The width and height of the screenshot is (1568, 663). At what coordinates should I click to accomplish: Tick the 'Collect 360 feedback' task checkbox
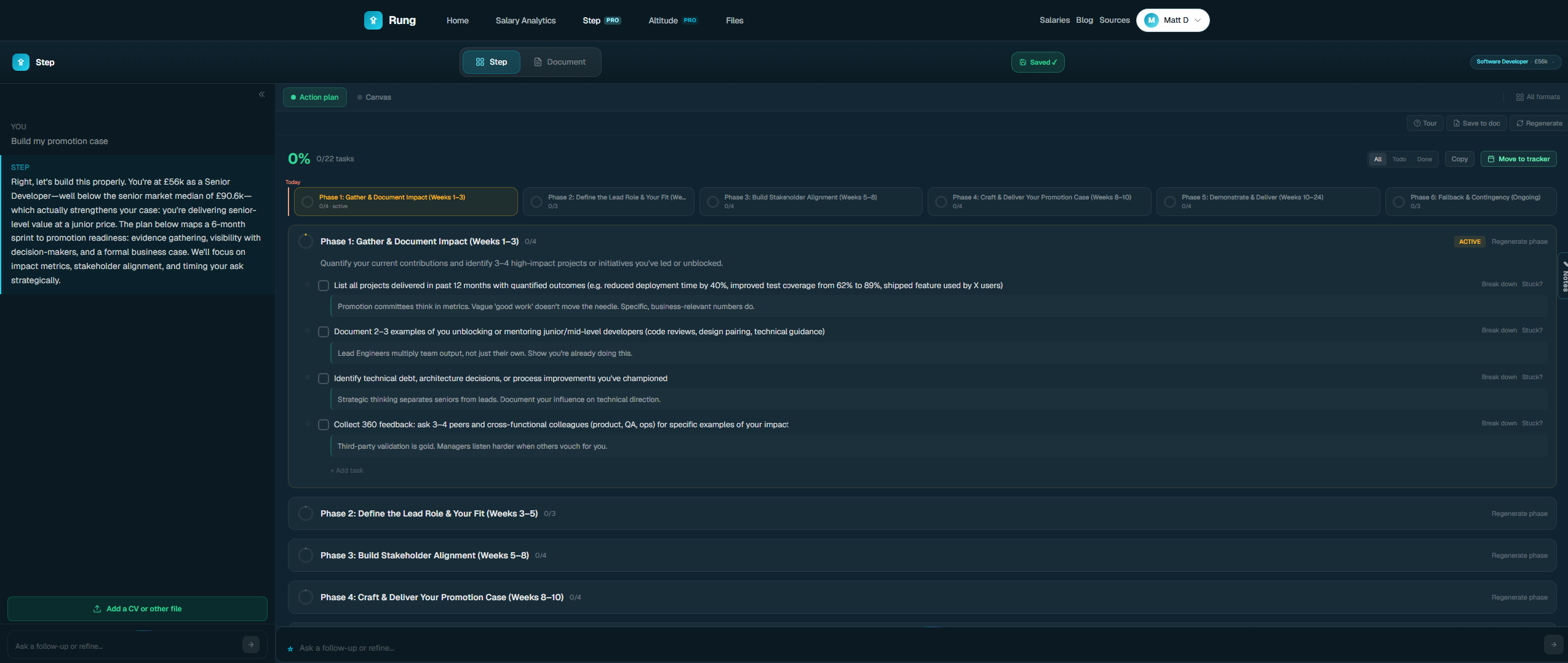coord(324,425)
